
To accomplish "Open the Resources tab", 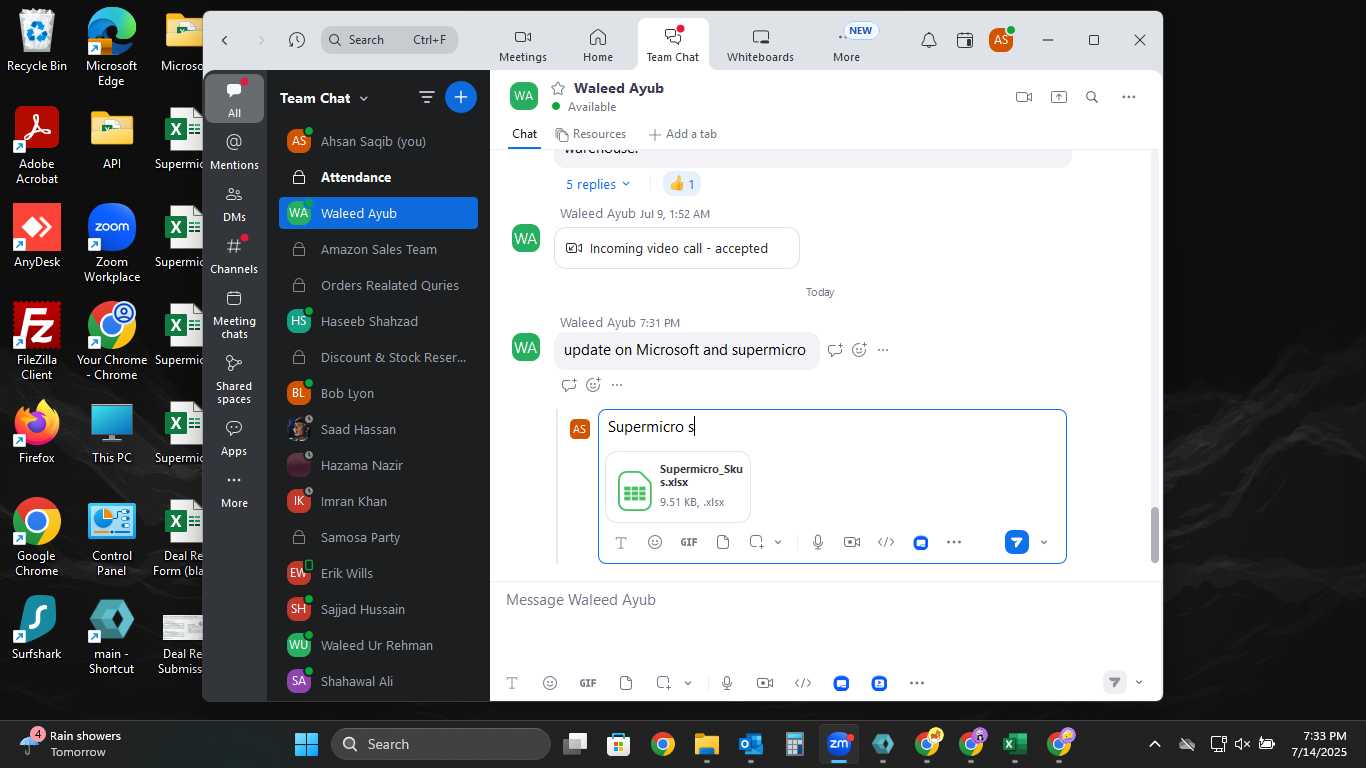I will pos(591,134).
